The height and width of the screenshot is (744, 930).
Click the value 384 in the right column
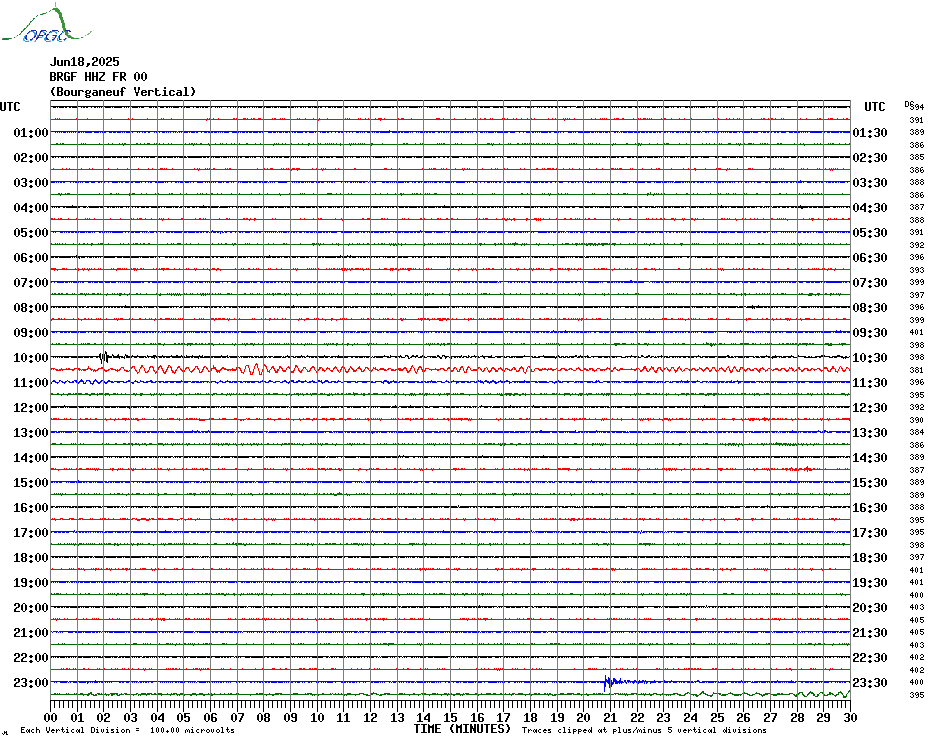(x=916, y=433)
